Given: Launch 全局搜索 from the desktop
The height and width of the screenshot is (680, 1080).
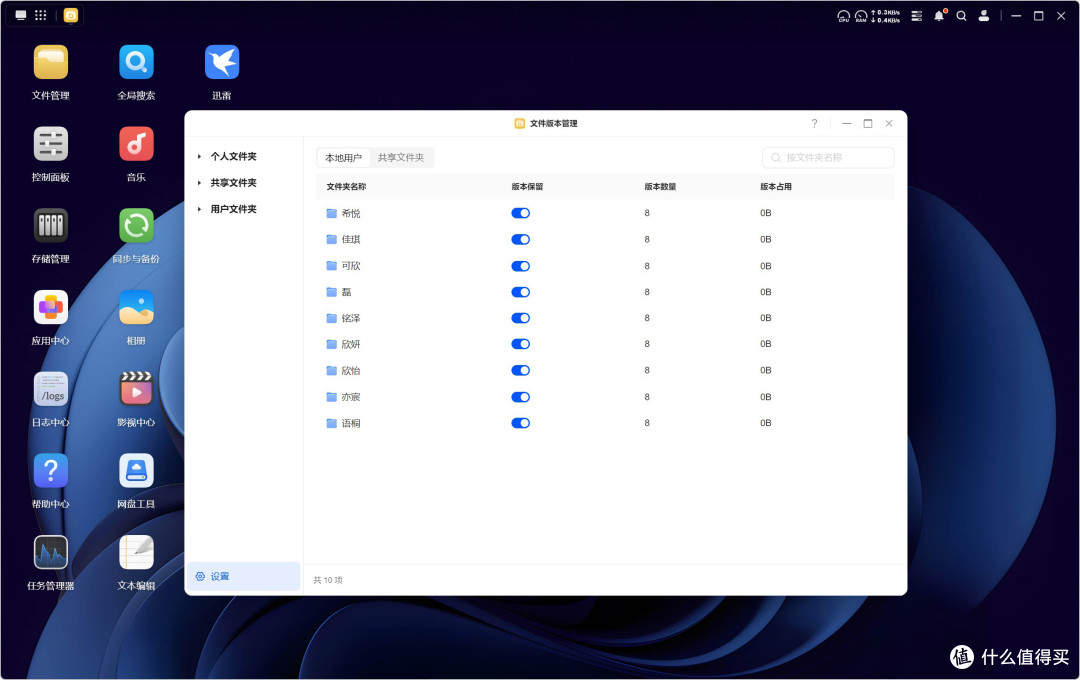Looking at the screenshot, I should point(136,63).
